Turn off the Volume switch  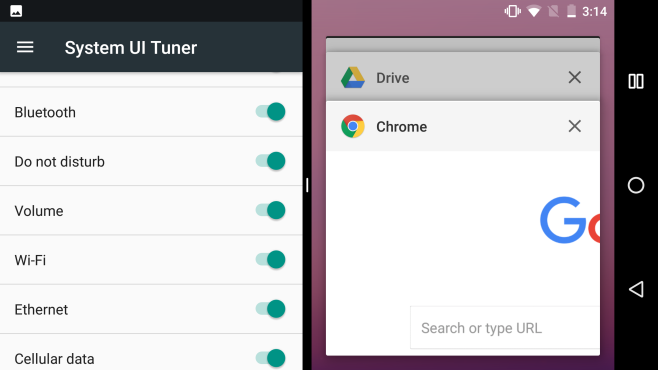(x=271, y=210)
